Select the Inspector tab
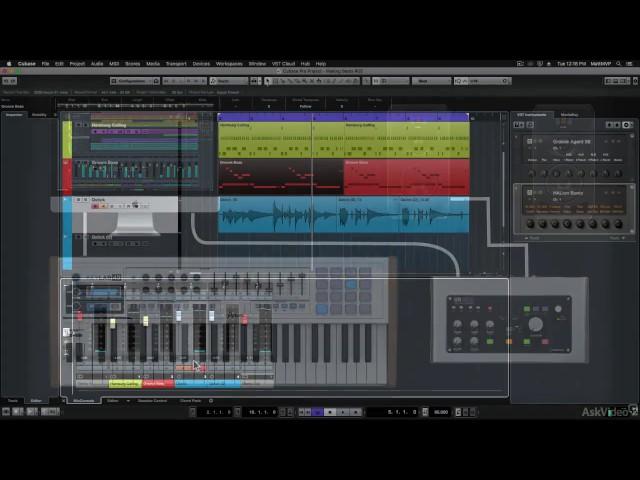This screenshot has width=640, height=480. click(x=14, y=115)
